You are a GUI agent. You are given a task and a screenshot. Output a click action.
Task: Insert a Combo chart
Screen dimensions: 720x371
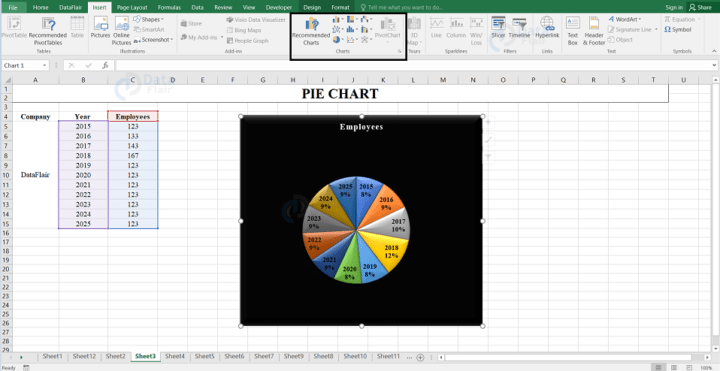366,29
